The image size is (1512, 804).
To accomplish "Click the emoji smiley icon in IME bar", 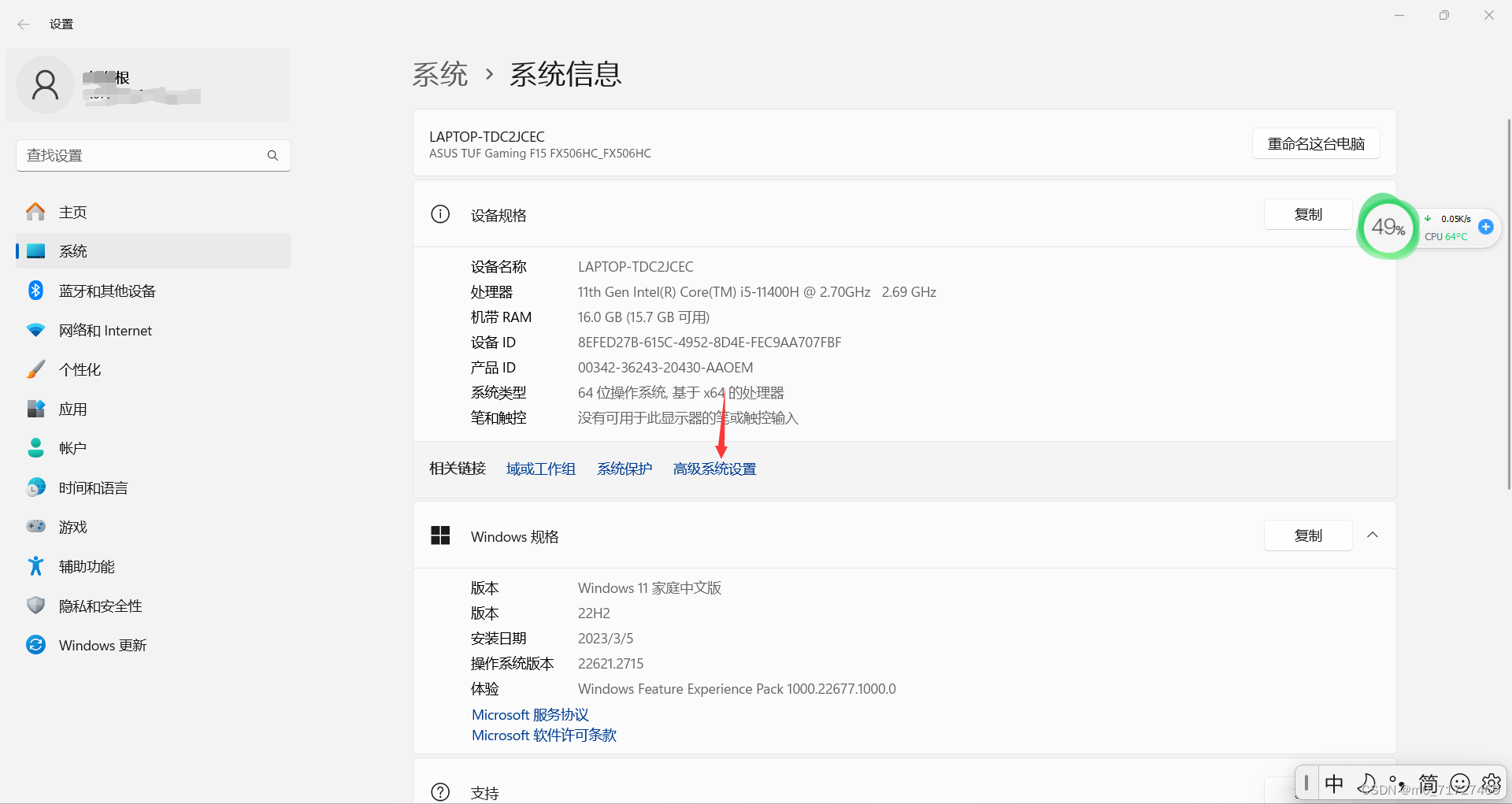I will (x=1460, y=784).
